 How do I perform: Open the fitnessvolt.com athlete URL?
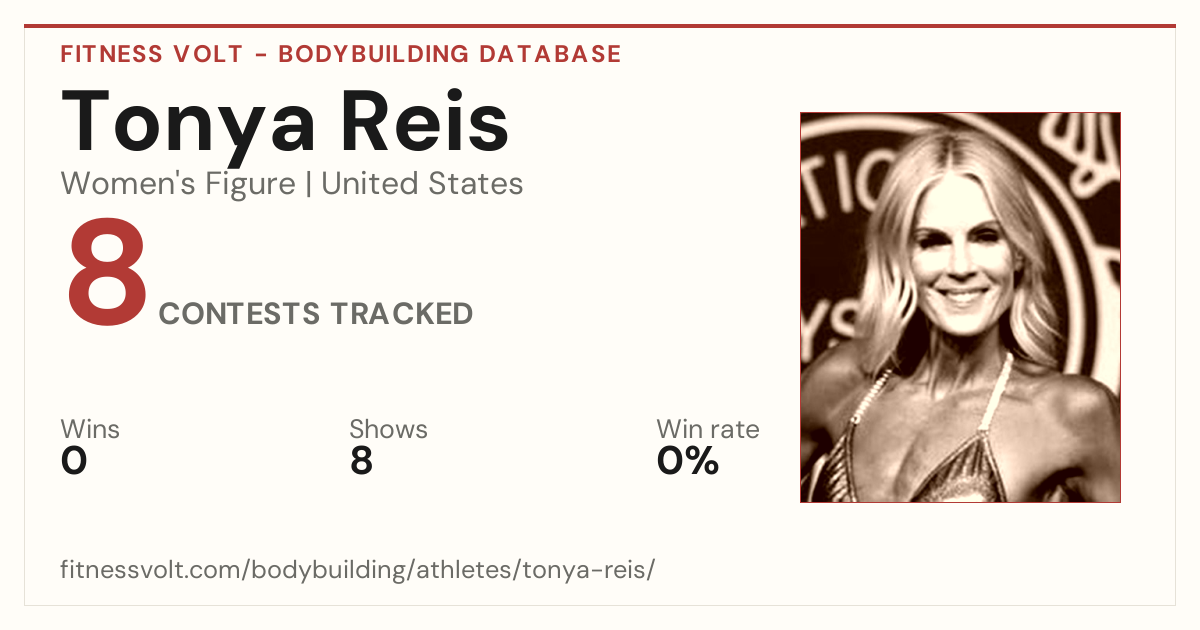(358, 571)
